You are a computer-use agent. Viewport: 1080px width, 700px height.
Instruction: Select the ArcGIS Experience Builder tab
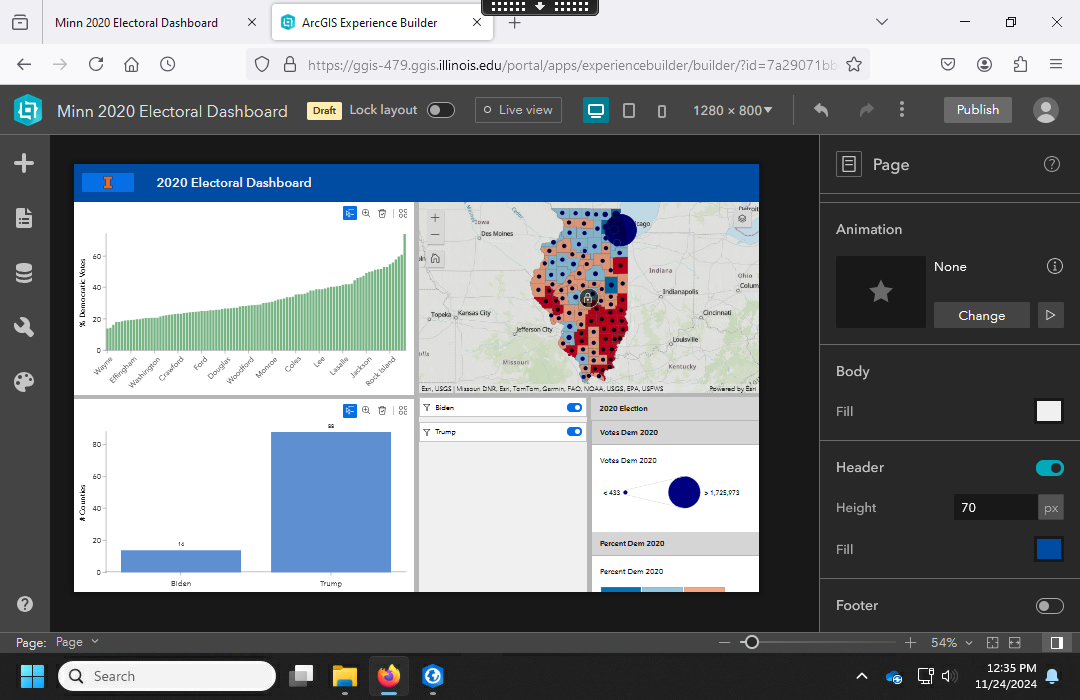tap(372, 22)
